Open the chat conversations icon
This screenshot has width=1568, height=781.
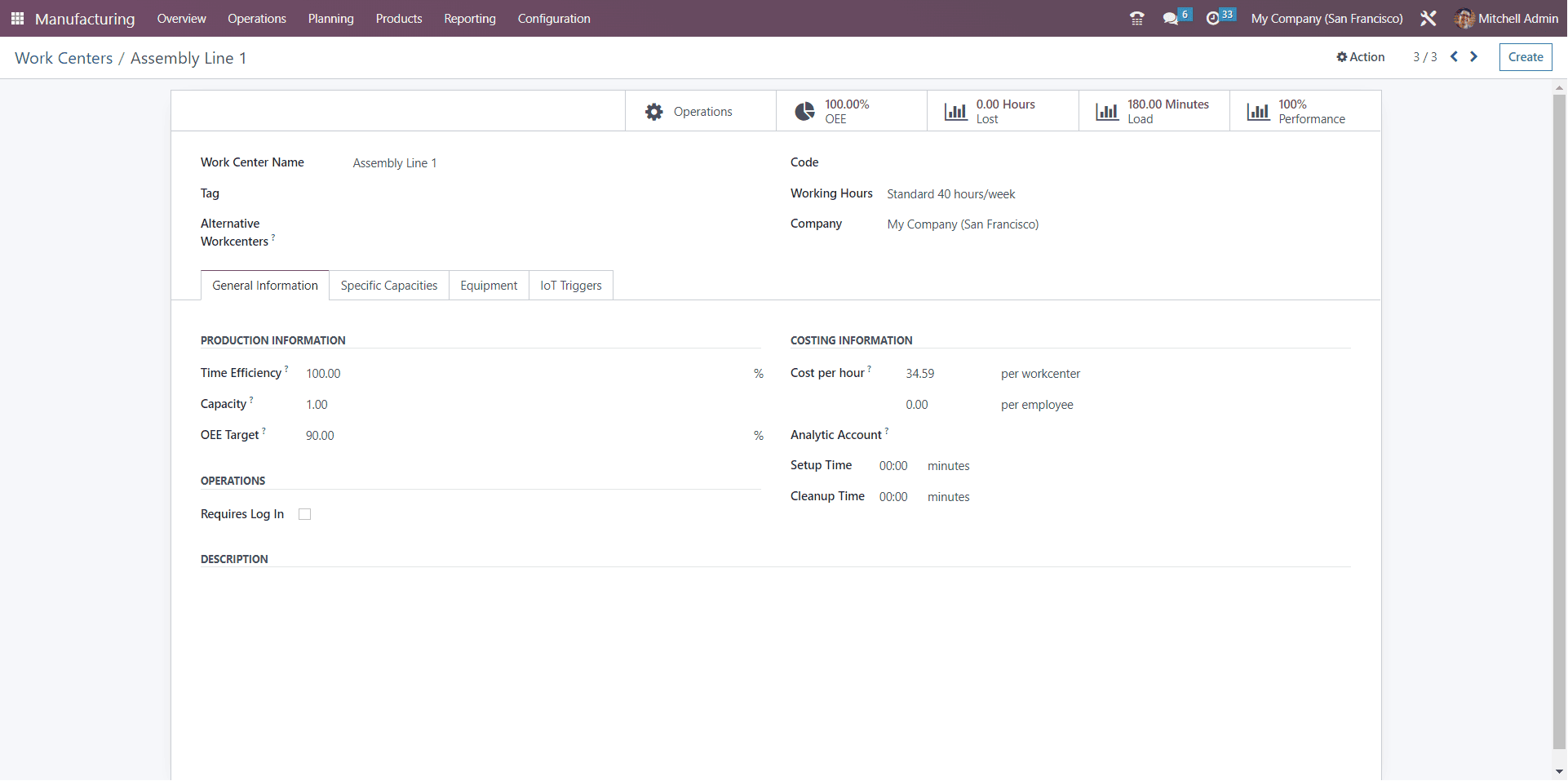[1172, 18]
